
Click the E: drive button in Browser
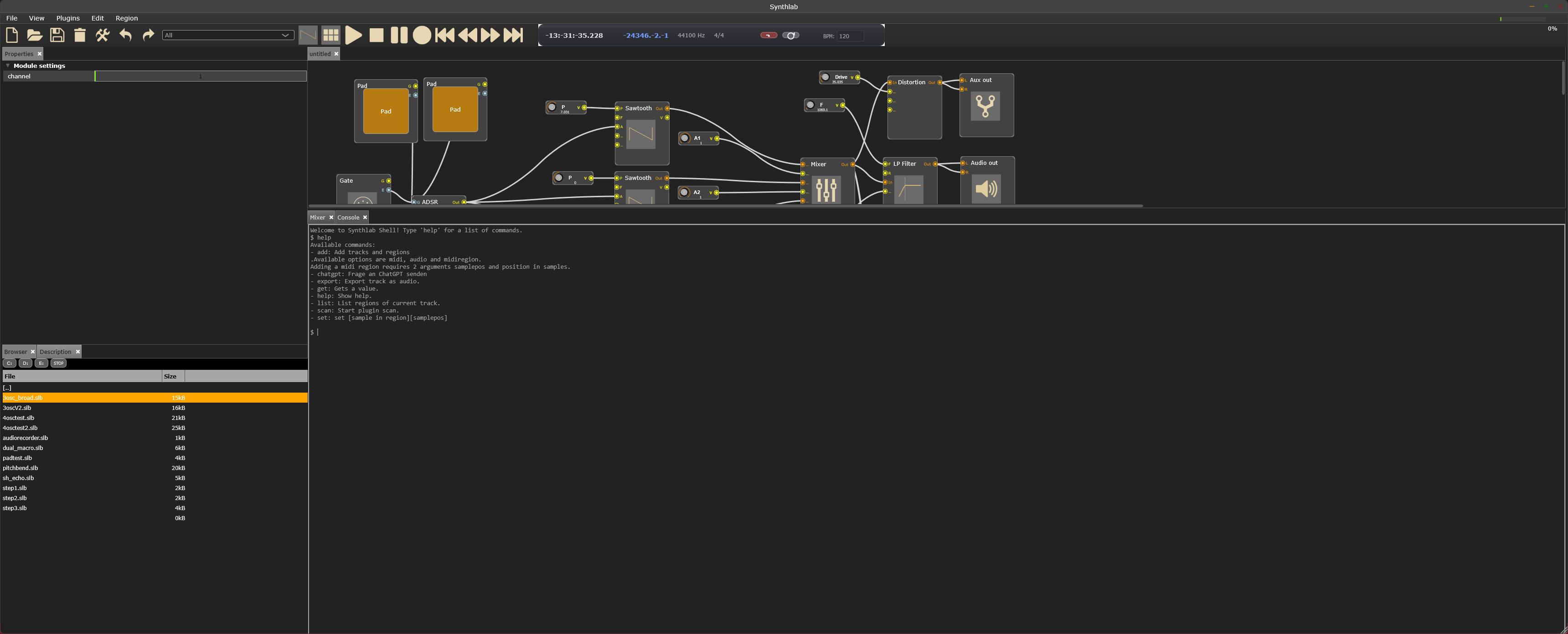[41, 363]
